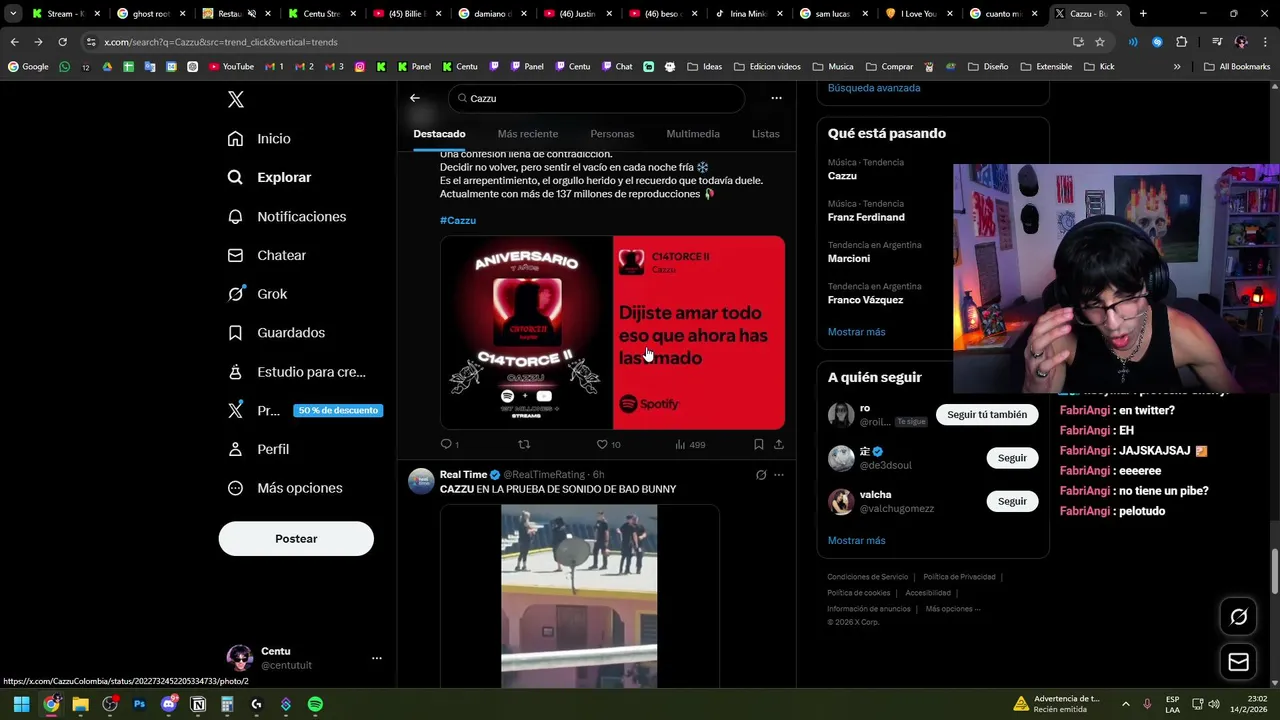Open the floating messages envelope button
1280x720 pixels.
pos(1239,662)
